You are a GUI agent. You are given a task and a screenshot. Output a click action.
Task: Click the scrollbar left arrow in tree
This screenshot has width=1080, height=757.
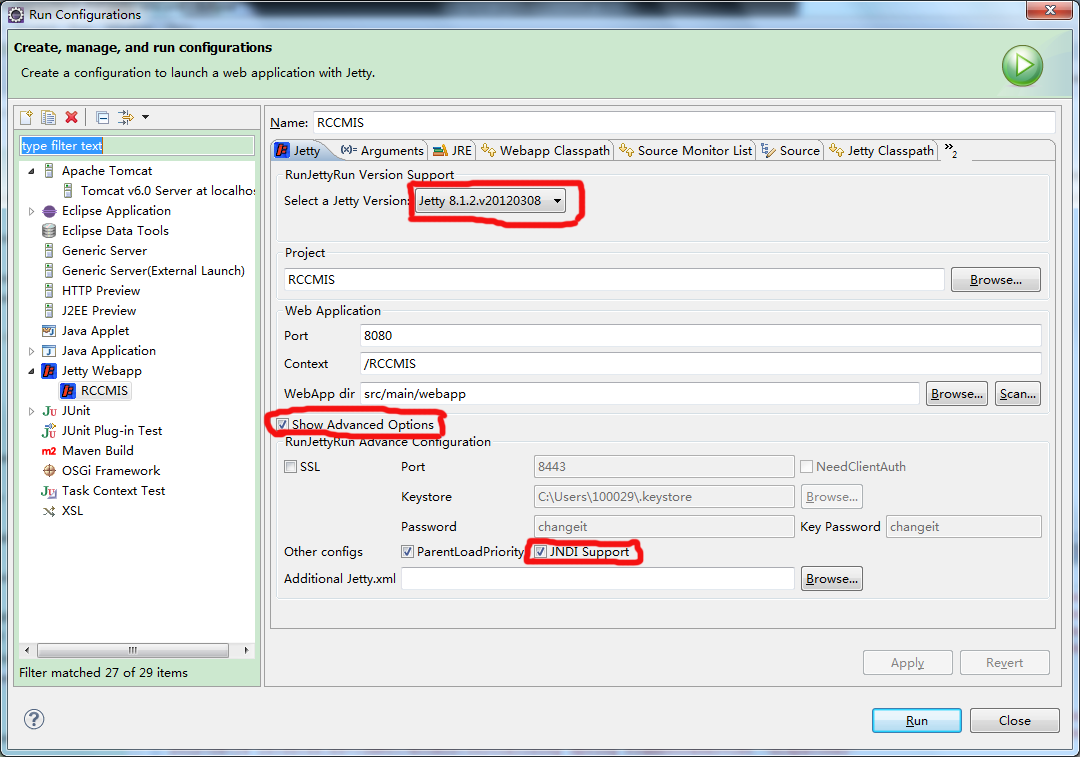pos(27,650)
